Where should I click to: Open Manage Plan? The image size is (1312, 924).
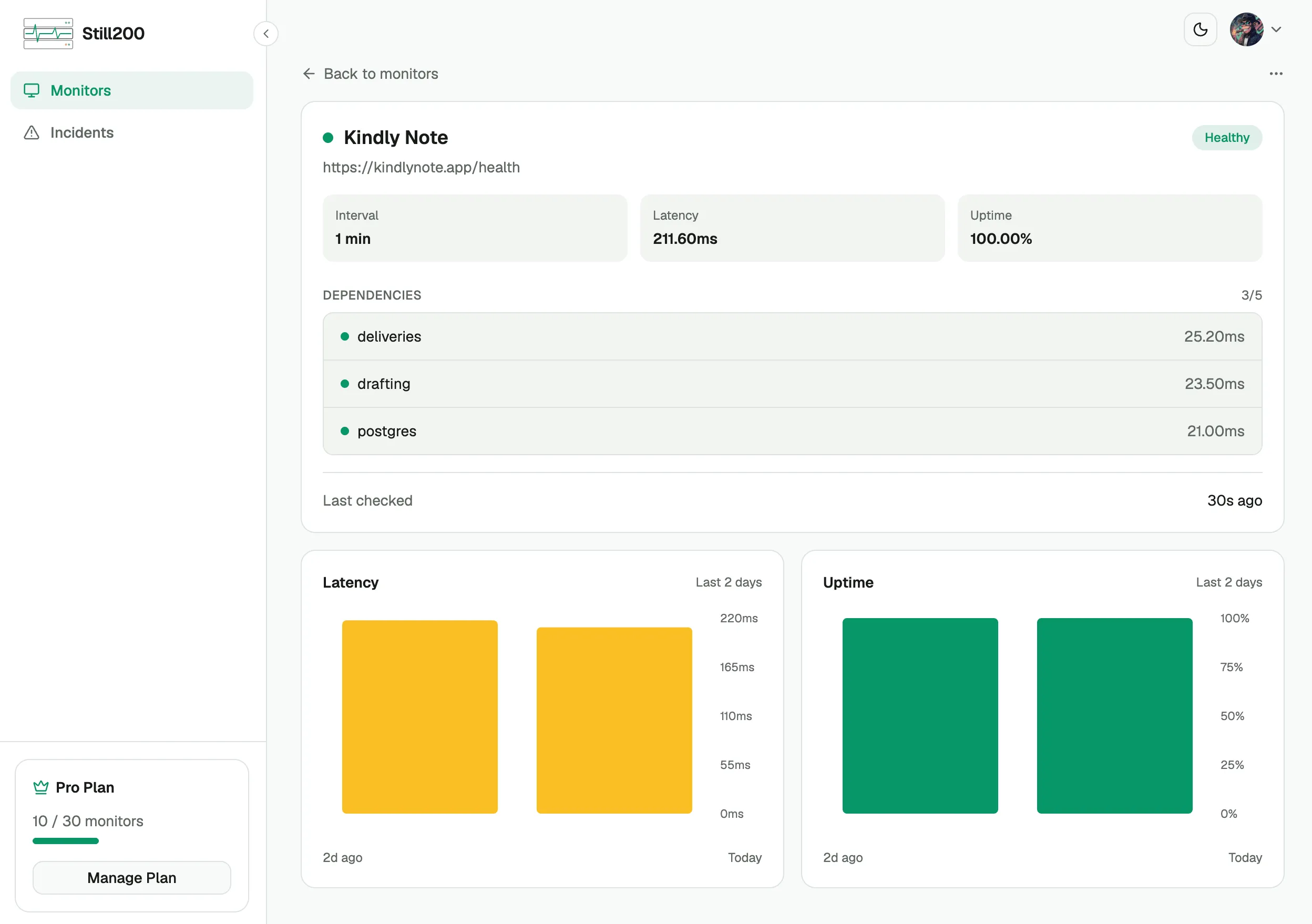tap(131, 878)
